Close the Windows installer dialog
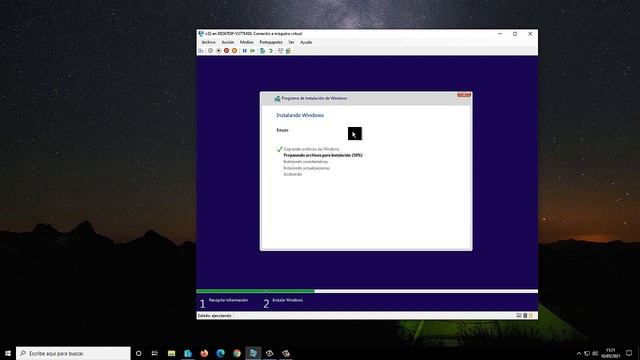The image size is (640, 360). [464, 95]
